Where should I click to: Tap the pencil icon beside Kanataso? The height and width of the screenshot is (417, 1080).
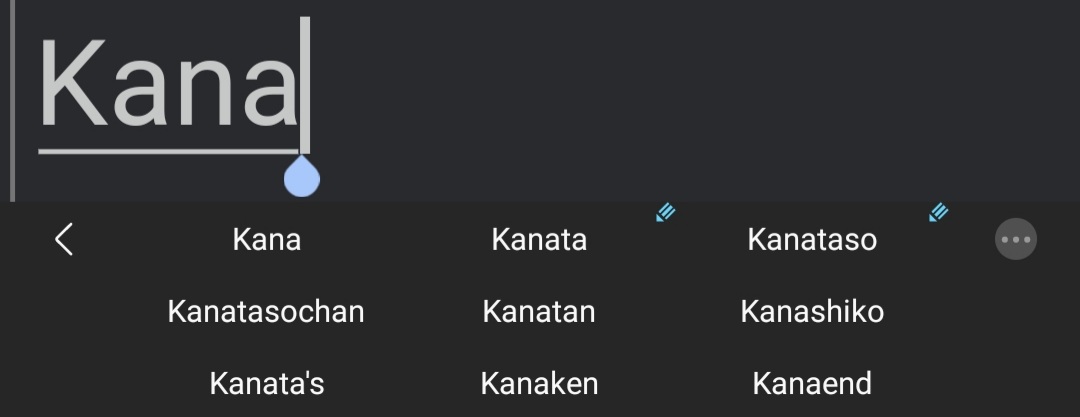(x=938, y=212)
